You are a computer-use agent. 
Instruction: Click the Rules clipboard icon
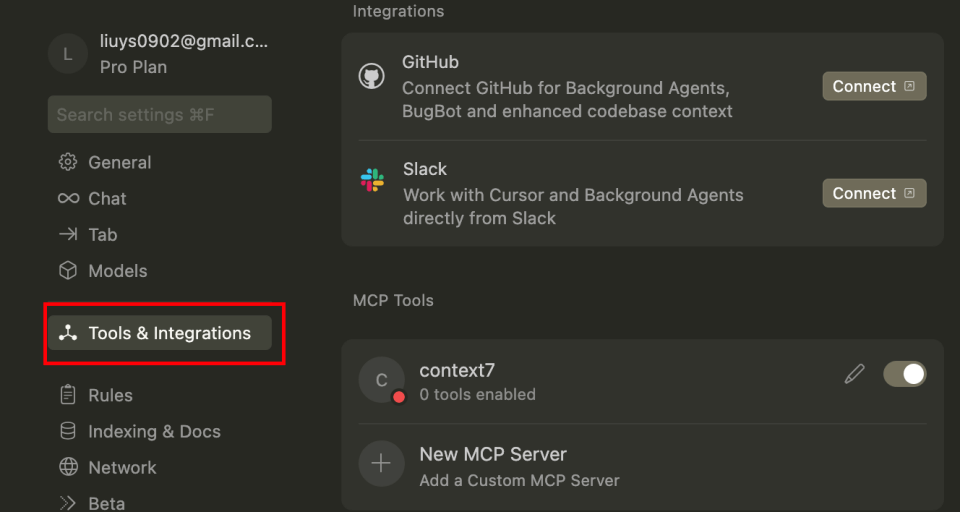[68, 395]
